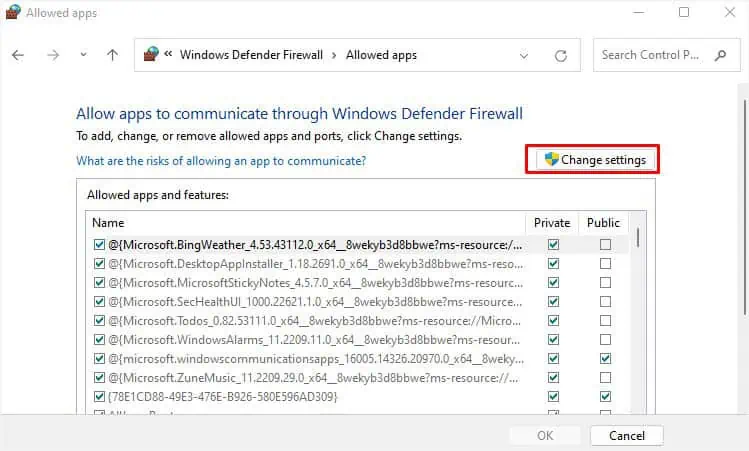This screenshot has height=451, width=749.
Task: Expand the breadcrumb chevron before Windows Defender Firewall
Action: [170, 55]
